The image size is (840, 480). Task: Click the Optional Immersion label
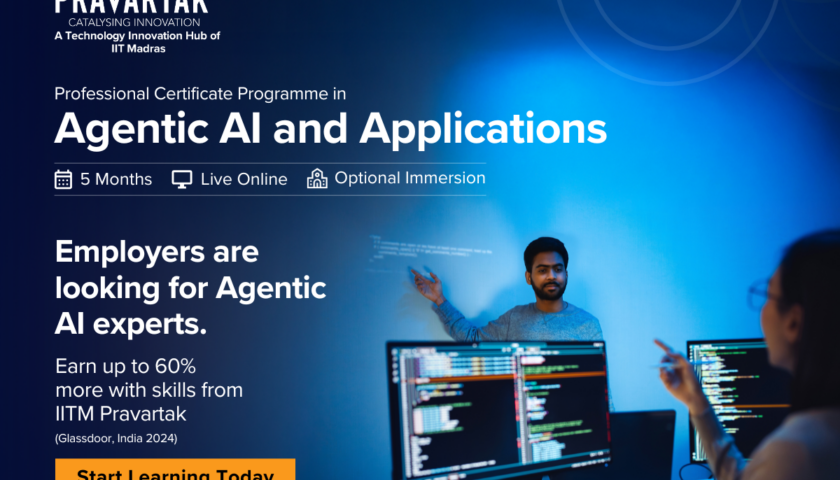(x=410, y=178)
